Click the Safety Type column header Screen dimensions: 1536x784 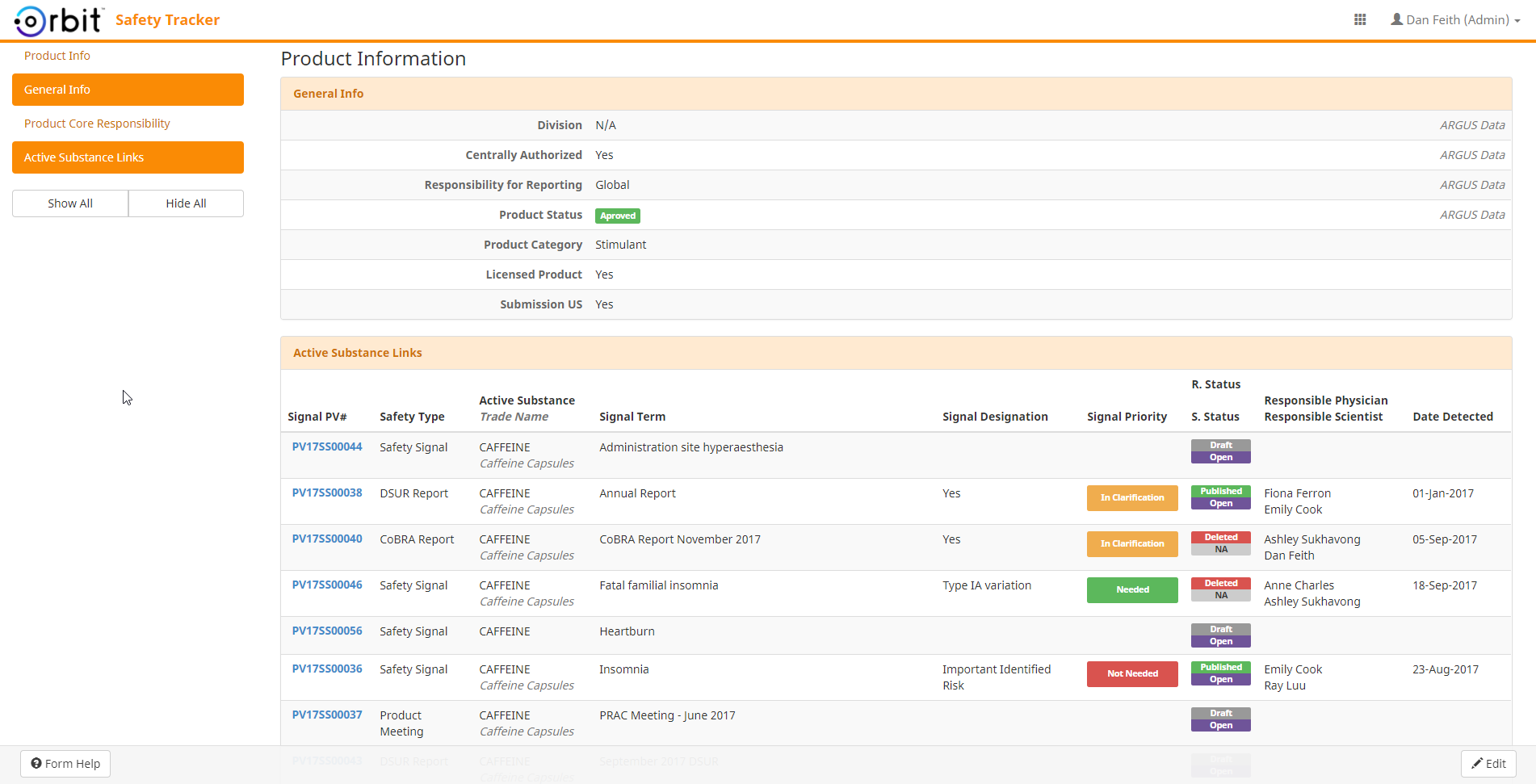click(412, 417)
